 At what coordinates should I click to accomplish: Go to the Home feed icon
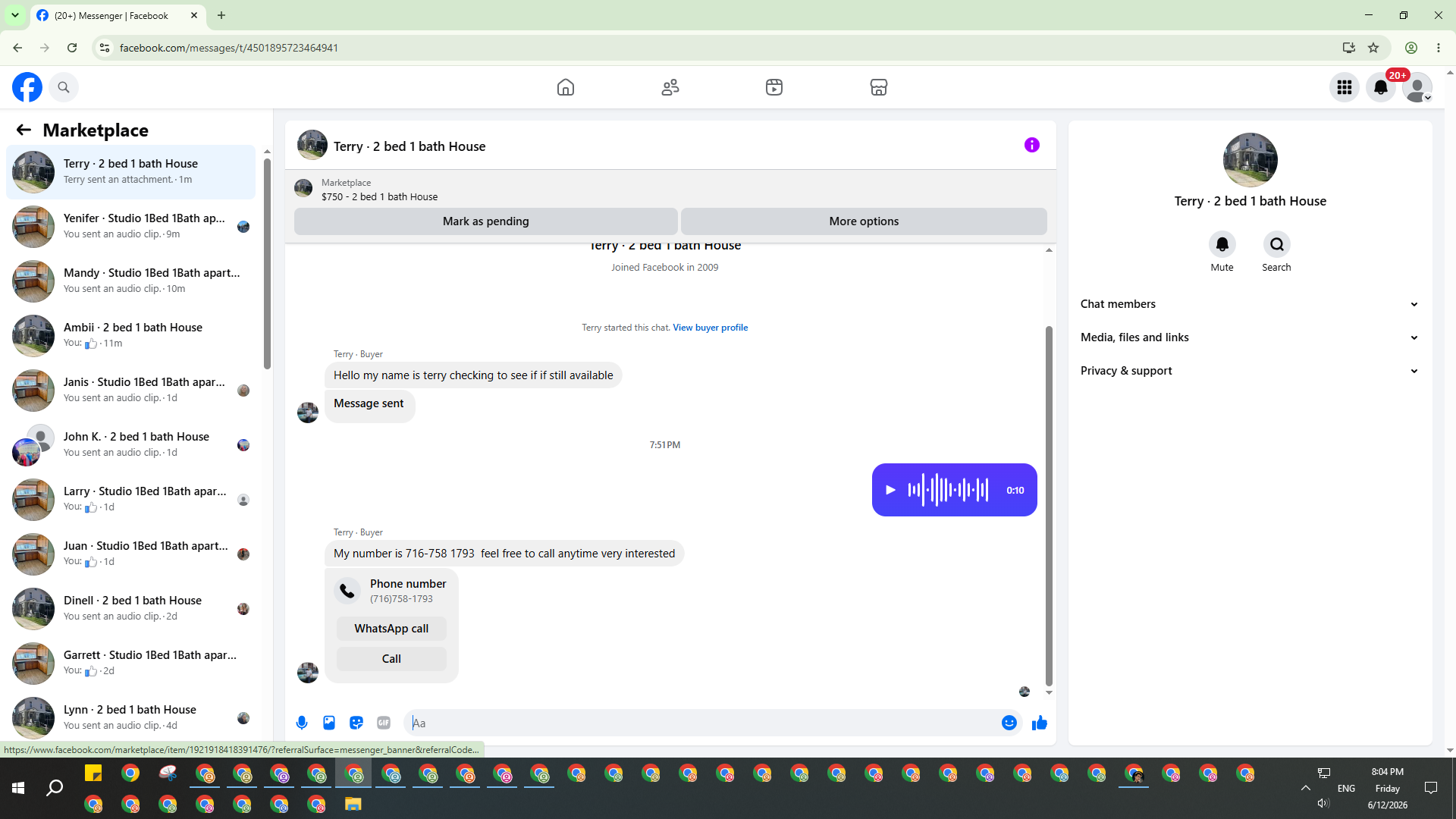(566, 87)
